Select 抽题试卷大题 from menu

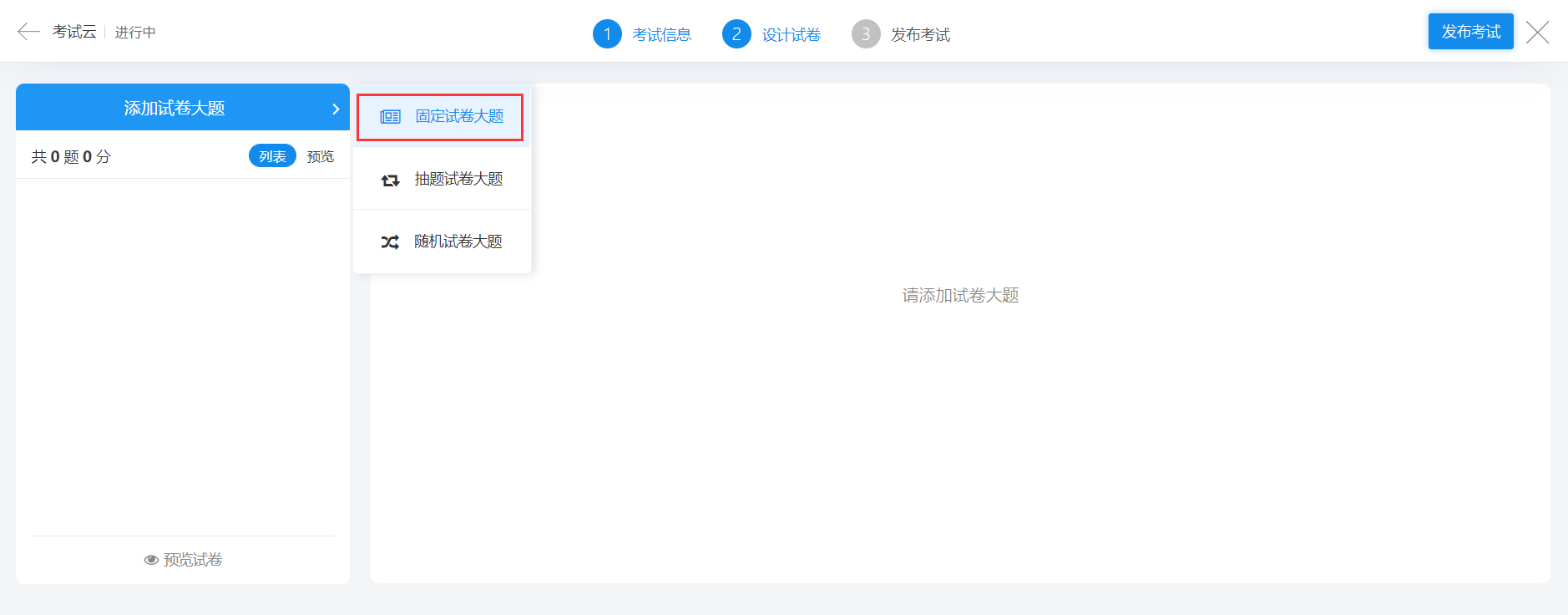[x=458, y=179]
